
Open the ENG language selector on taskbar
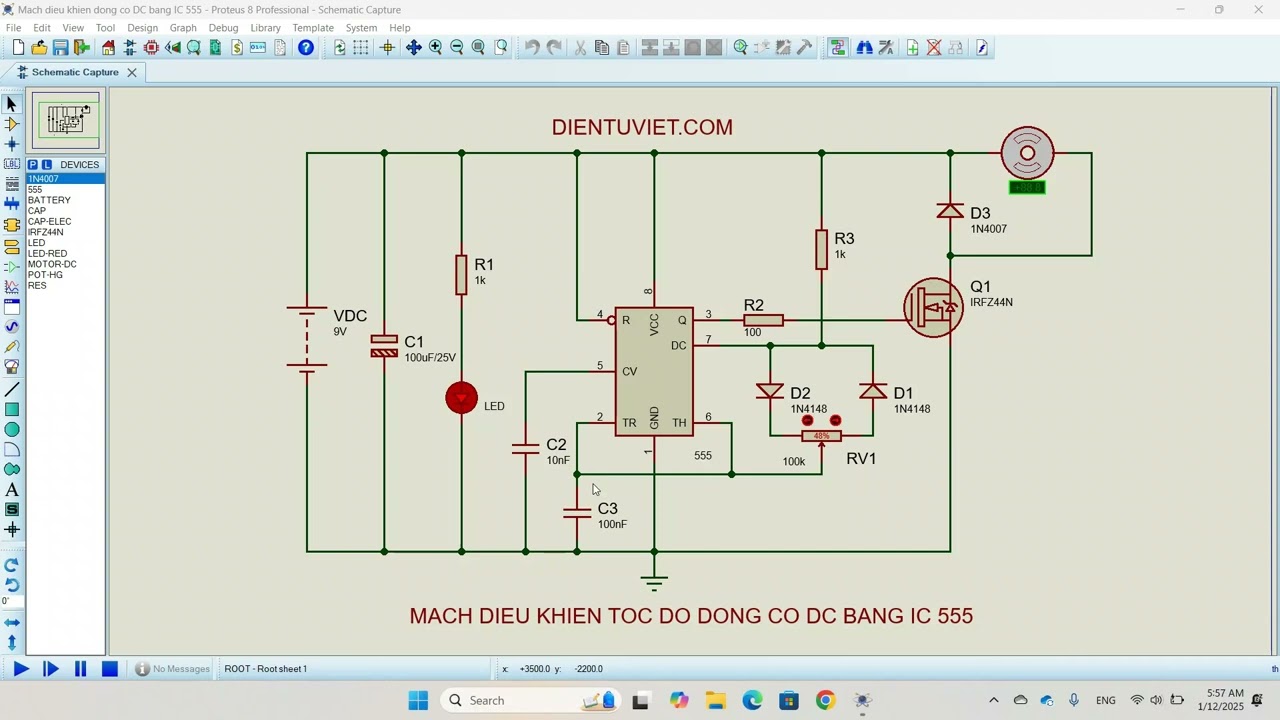pos(1105,700)
